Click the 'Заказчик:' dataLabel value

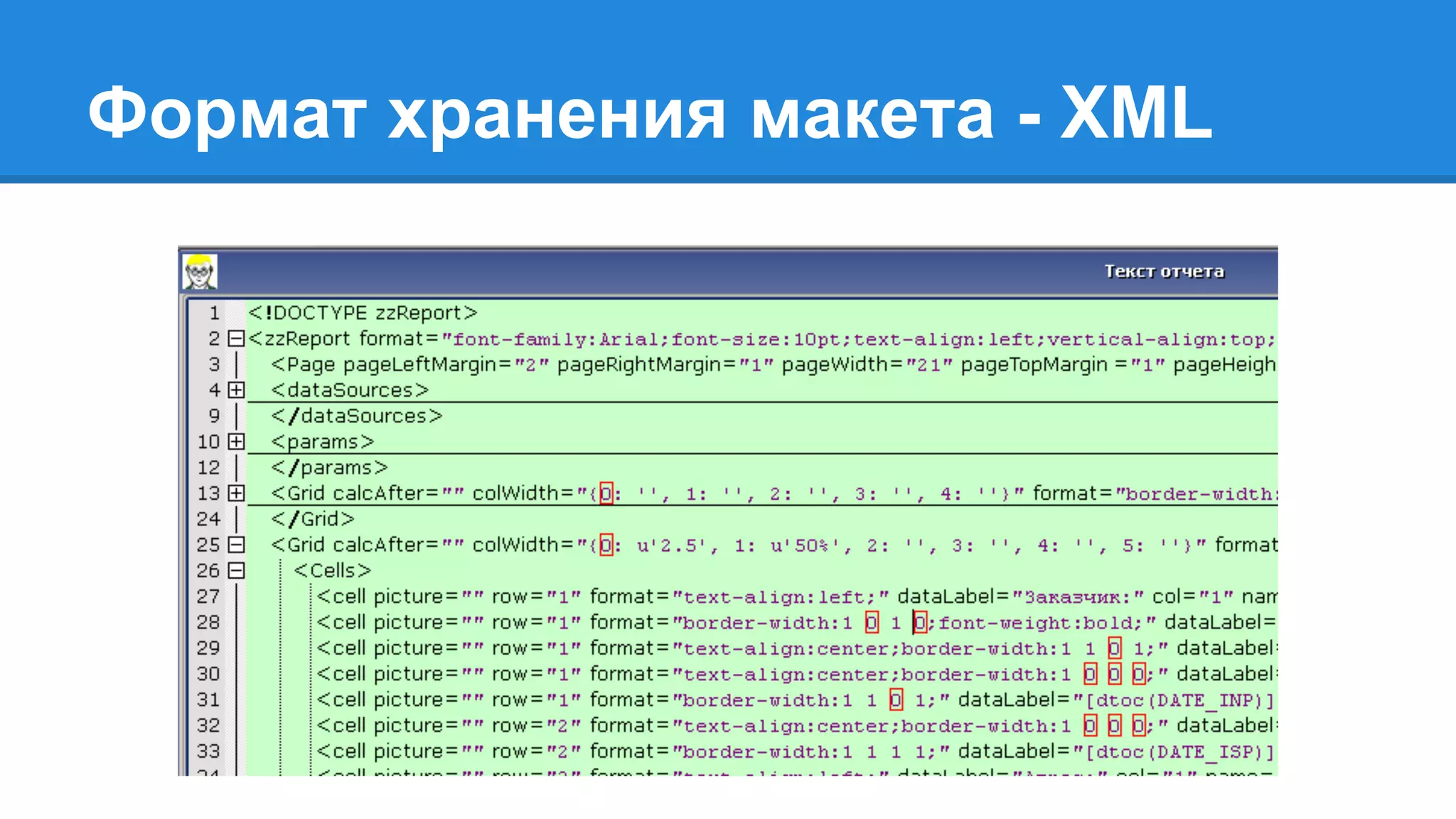pos(1077,597)
